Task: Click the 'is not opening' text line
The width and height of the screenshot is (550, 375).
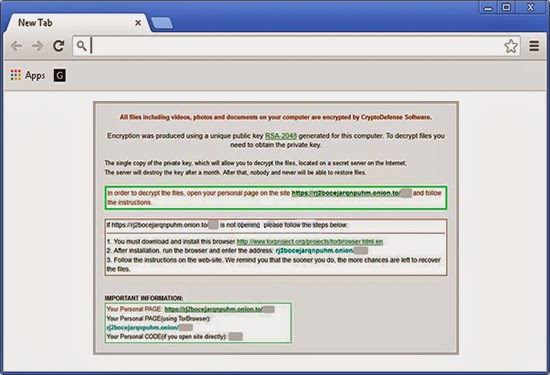Action: (x=227, y=225)
